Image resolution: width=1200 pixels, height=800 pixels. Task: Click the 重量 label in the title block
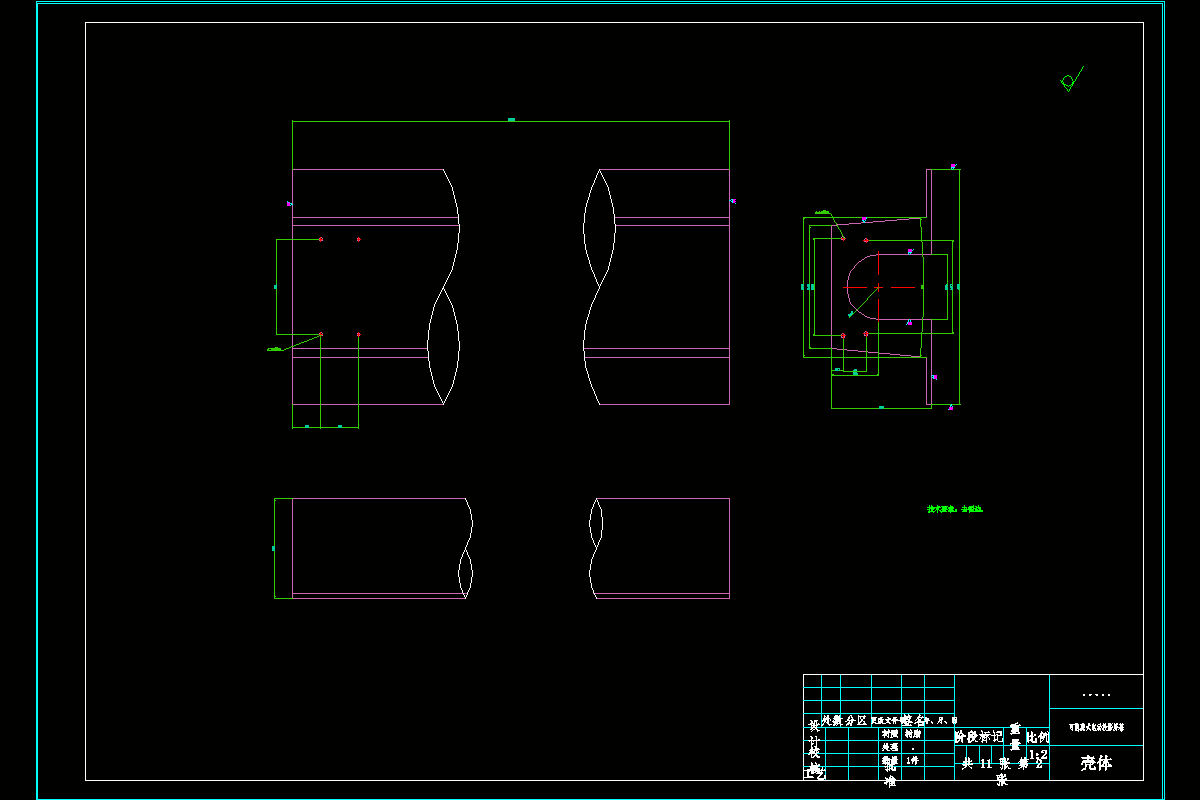coord(1015,737)
